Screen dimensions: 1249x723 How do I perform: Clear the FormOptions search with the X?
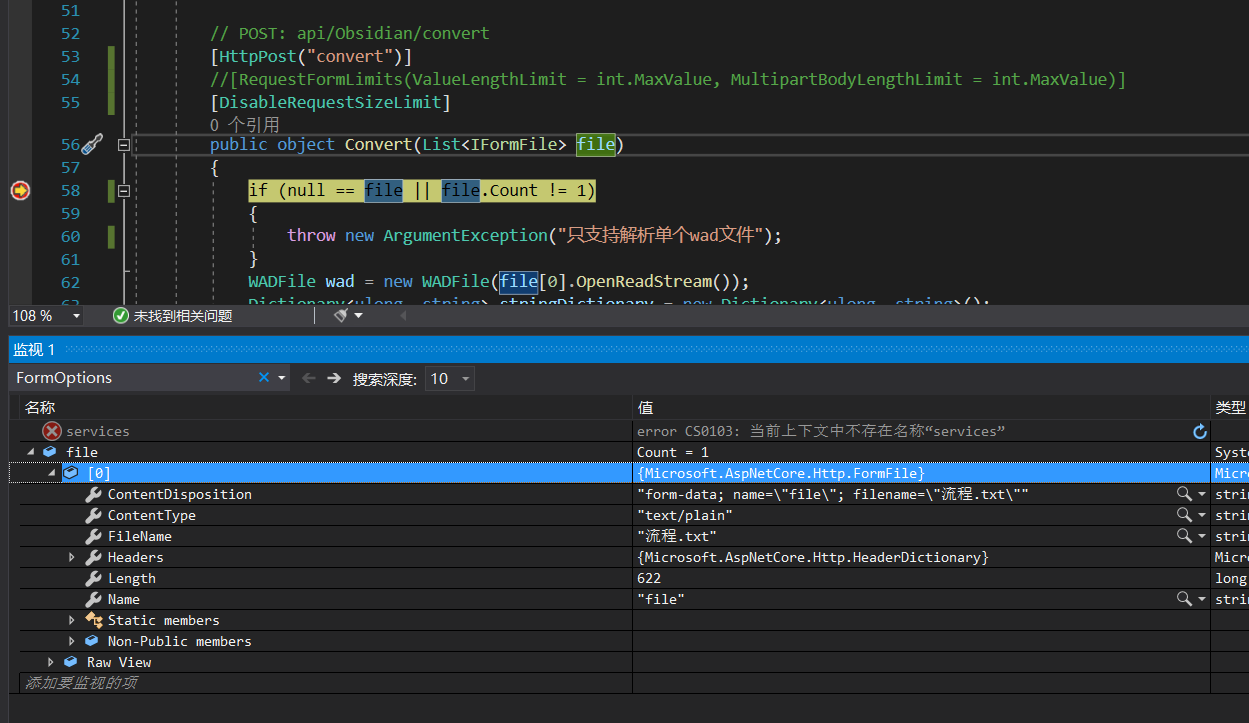(x=264, y=378)
